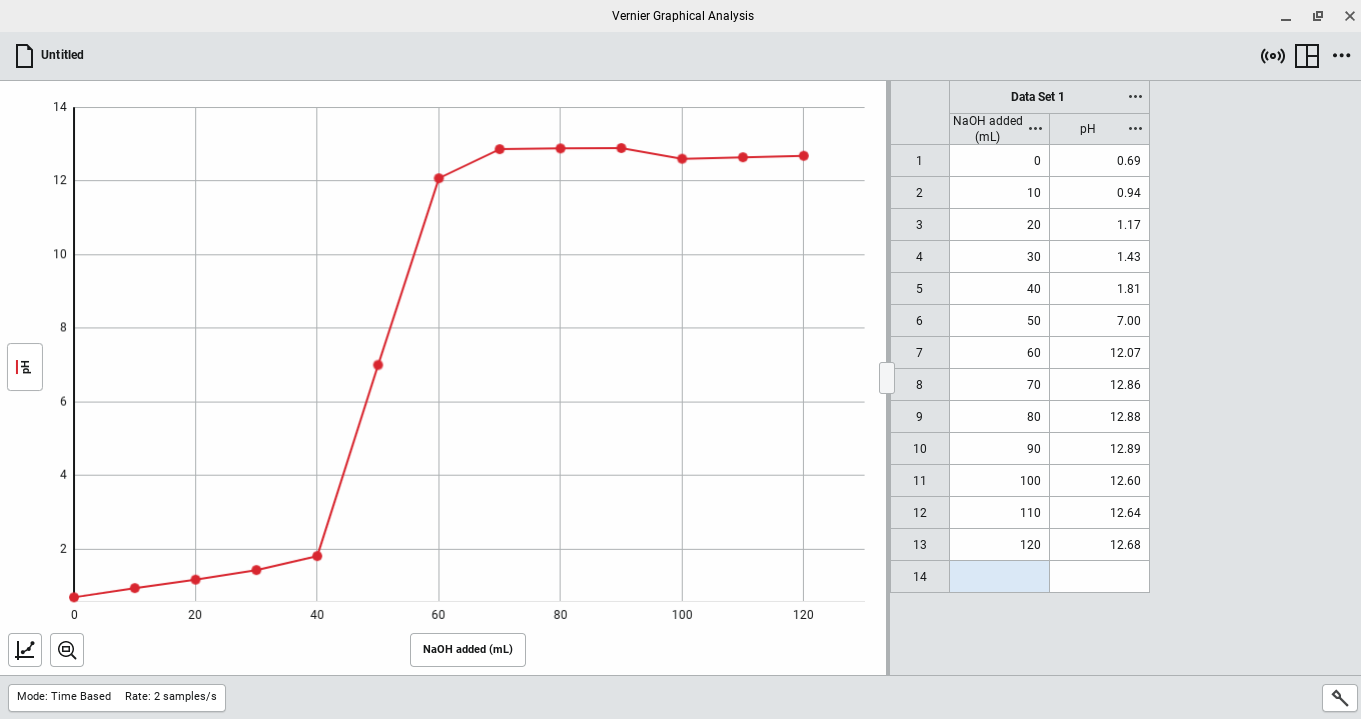Click the zoom-to-fit magnifier icon
The width and height of the screenshot is (1361, 719).
tap(67, 650)
